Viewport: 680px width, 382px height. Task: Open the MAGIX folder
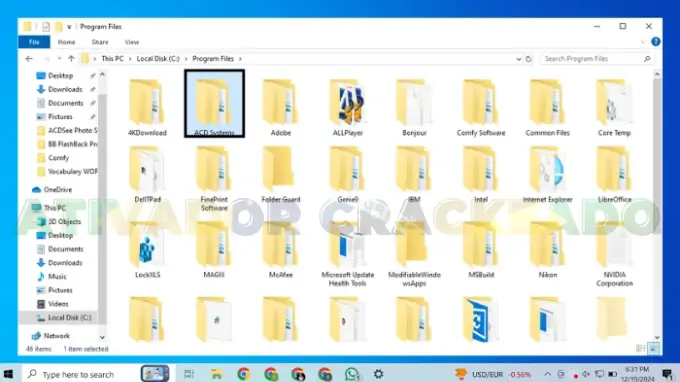tap(214, 250)
